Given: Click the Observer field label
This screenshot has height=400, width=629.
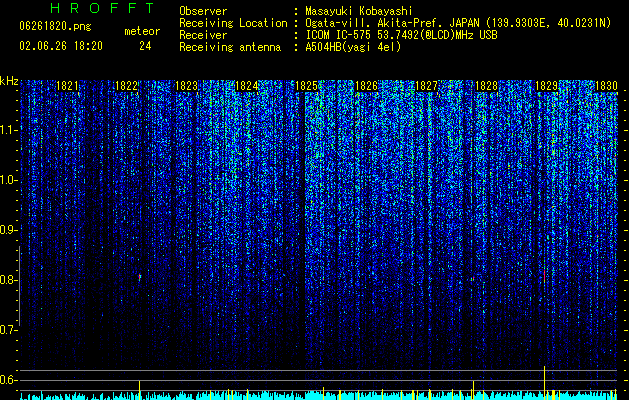Looking at the screenshot, I should click(x=203, y=11).
